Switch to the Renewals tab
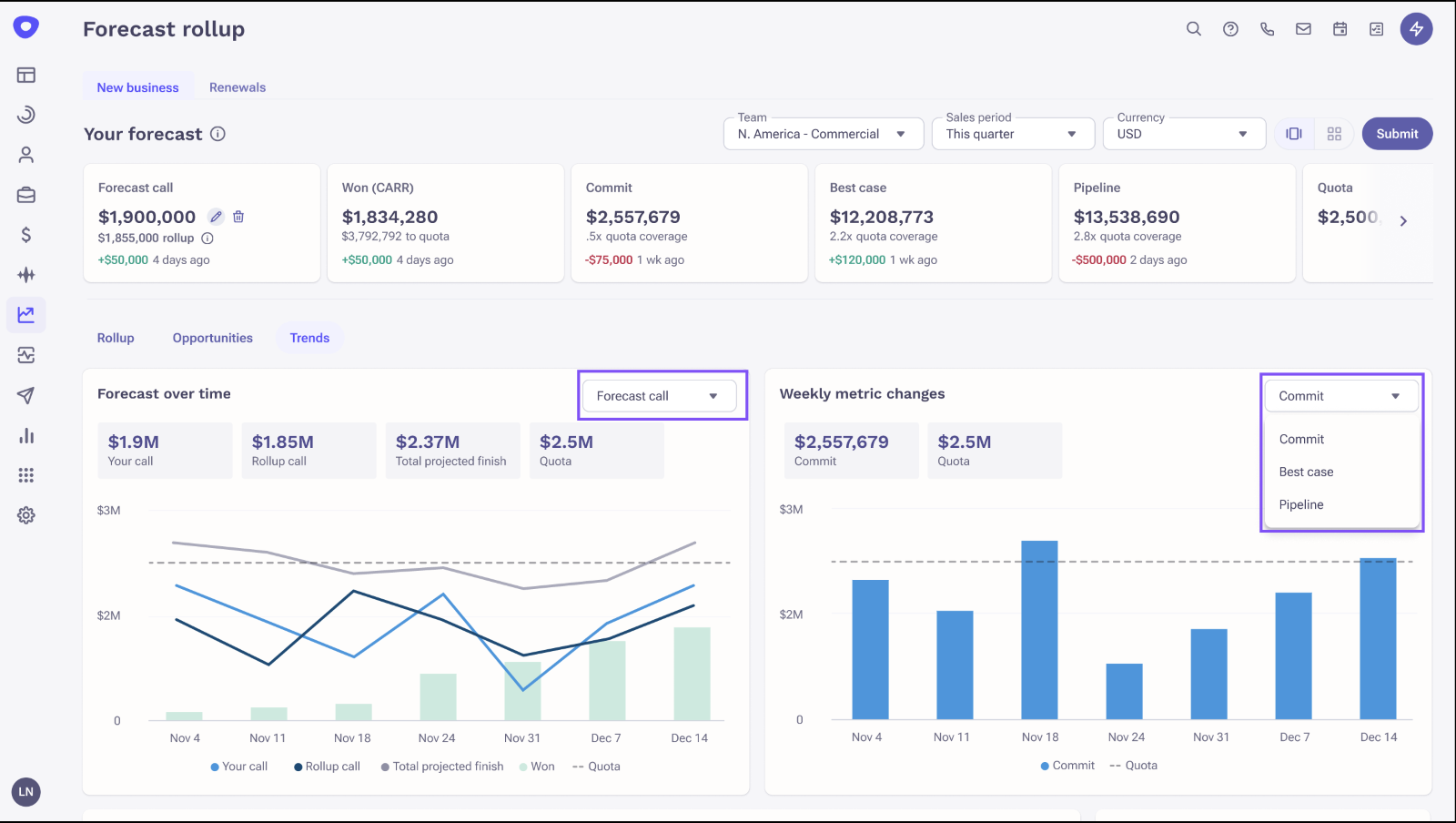The height and width of the screenshot is (823, 1456). coord(238,87)
